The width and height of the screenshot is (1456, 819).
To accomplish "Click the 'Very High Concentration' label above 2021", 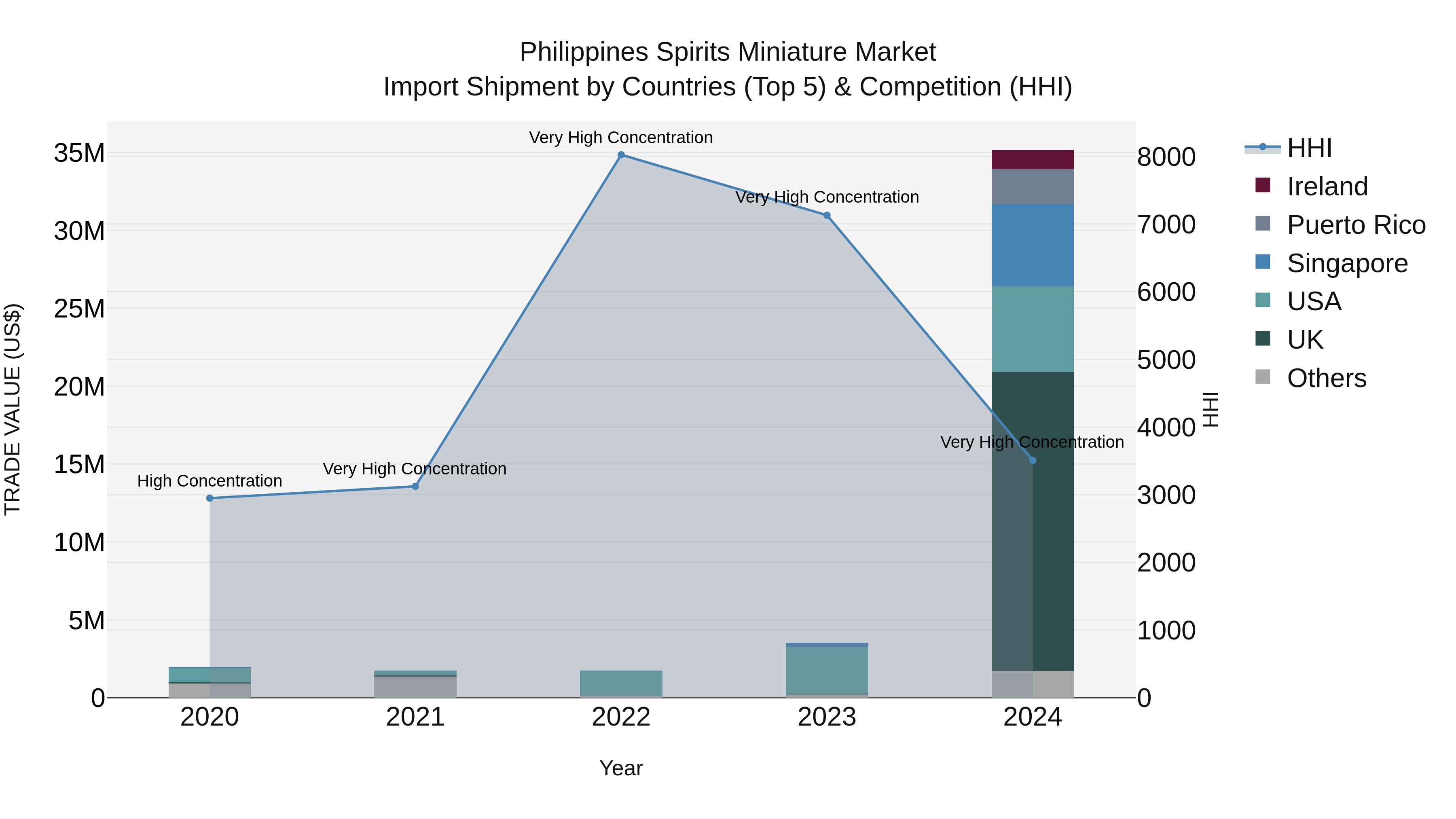I will click(x=414, y=469).
